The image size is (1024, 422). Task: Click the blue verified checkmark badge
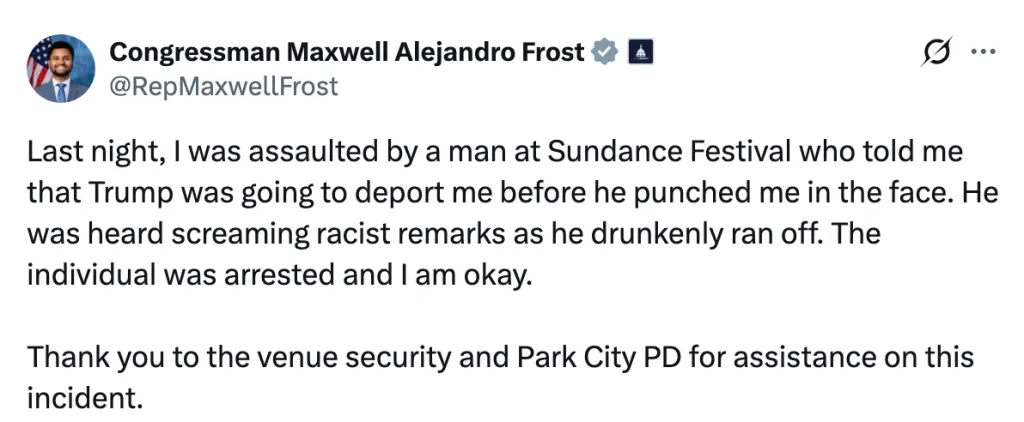pyautogui.click(x=604, y=52)
